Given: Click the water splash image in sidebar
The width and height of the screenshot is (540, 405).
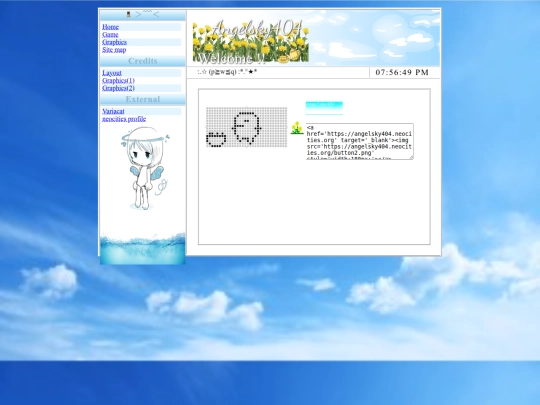Looking at the screenshot, I should [143, 249].
